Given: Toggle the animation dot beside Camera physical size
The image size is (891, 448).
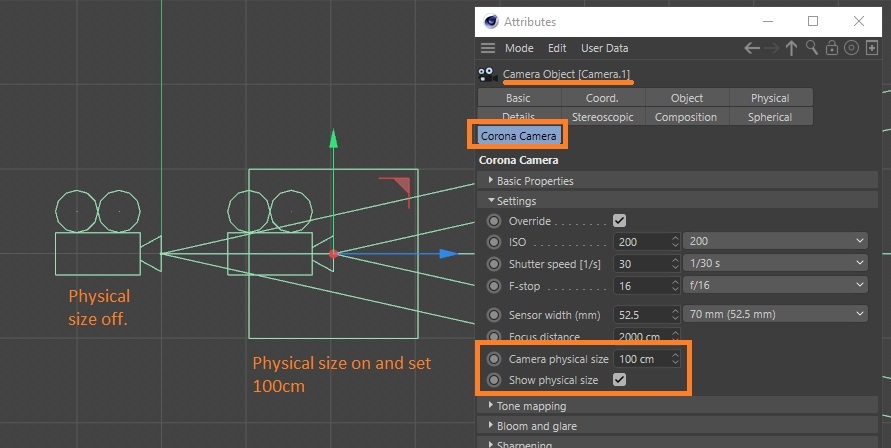Looking at the screenshot, I should tap(494, 359).
